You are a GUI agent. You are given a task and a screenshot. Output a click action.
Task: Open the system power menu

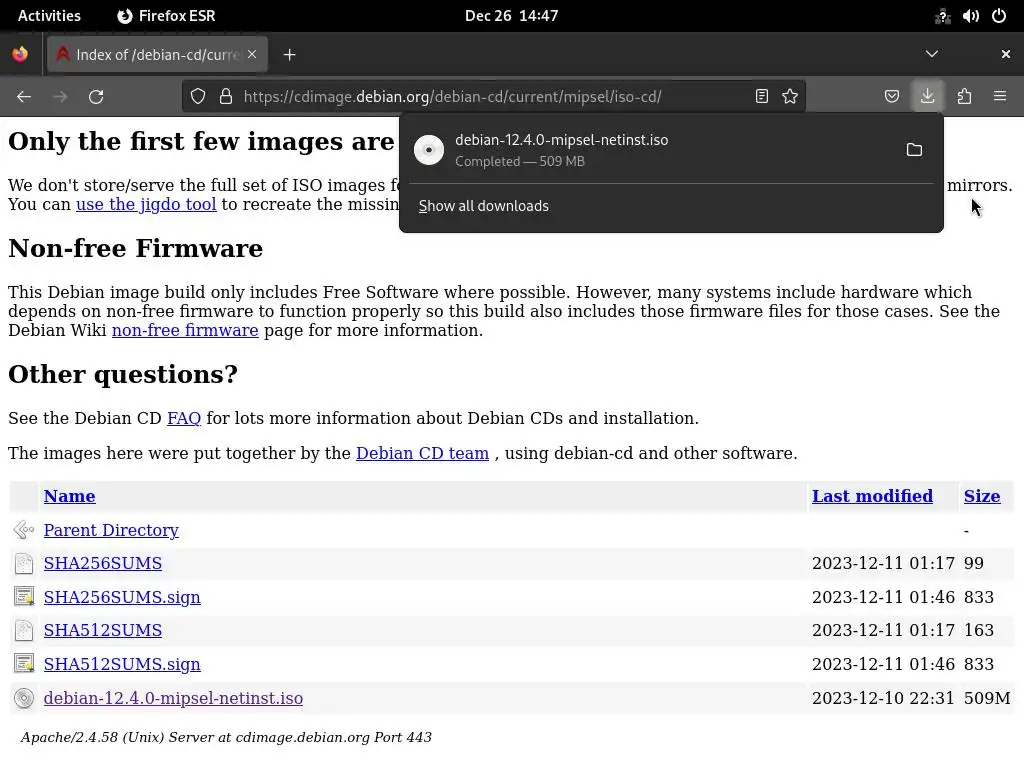pos(998,16)
